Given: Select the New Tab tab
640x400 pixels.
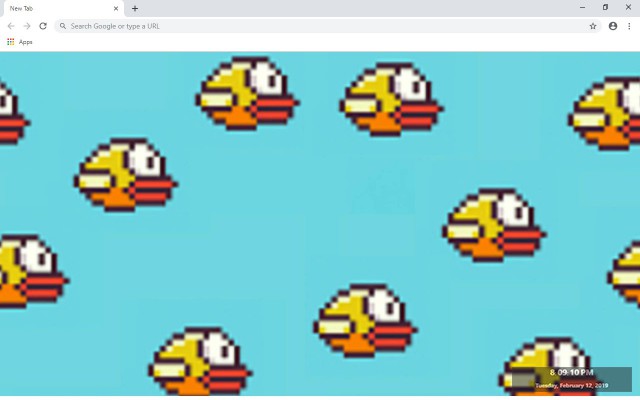Looking at the screenshot, I should click(63, 9).
